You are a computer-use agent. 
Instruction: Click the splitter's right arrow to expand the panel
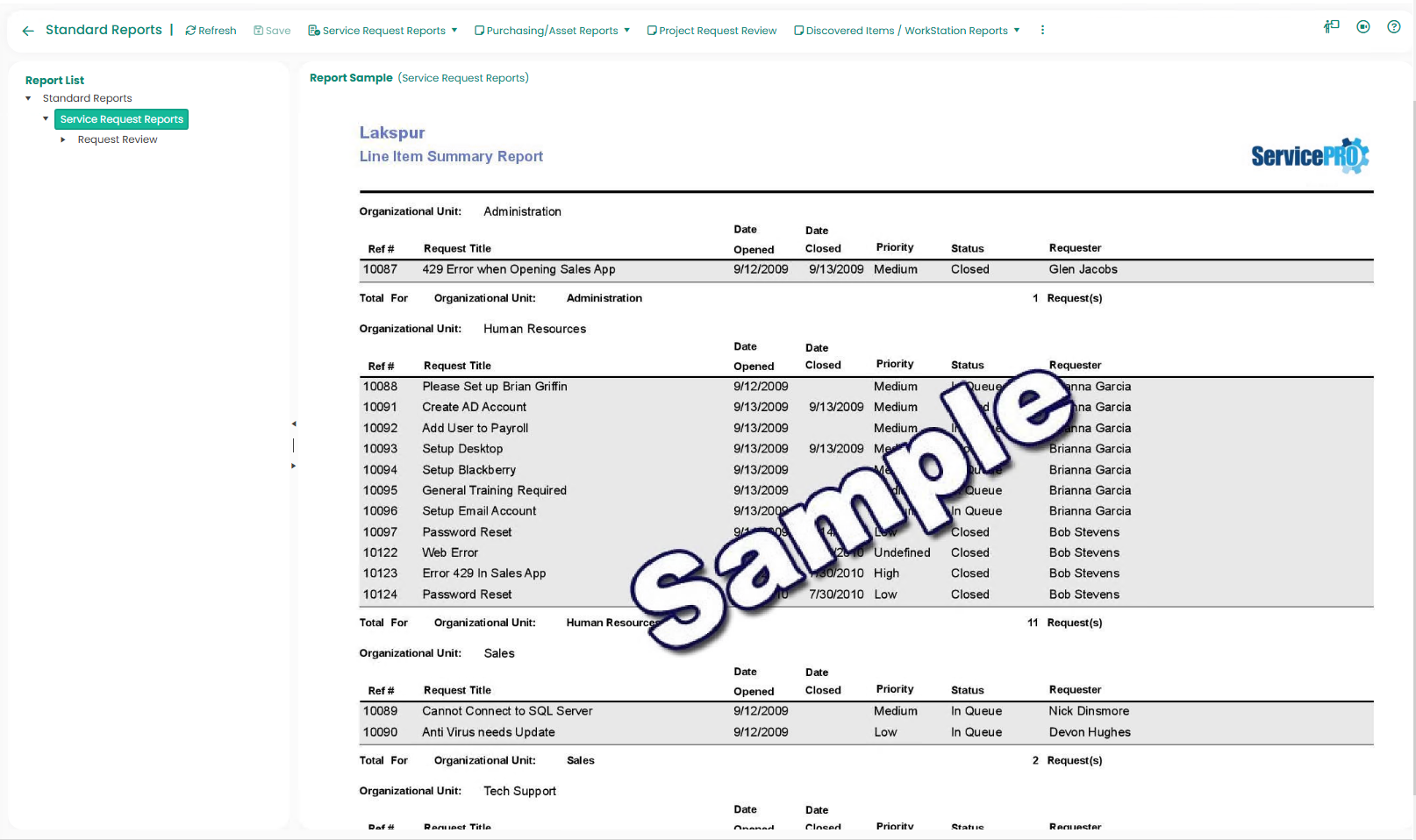294,466
